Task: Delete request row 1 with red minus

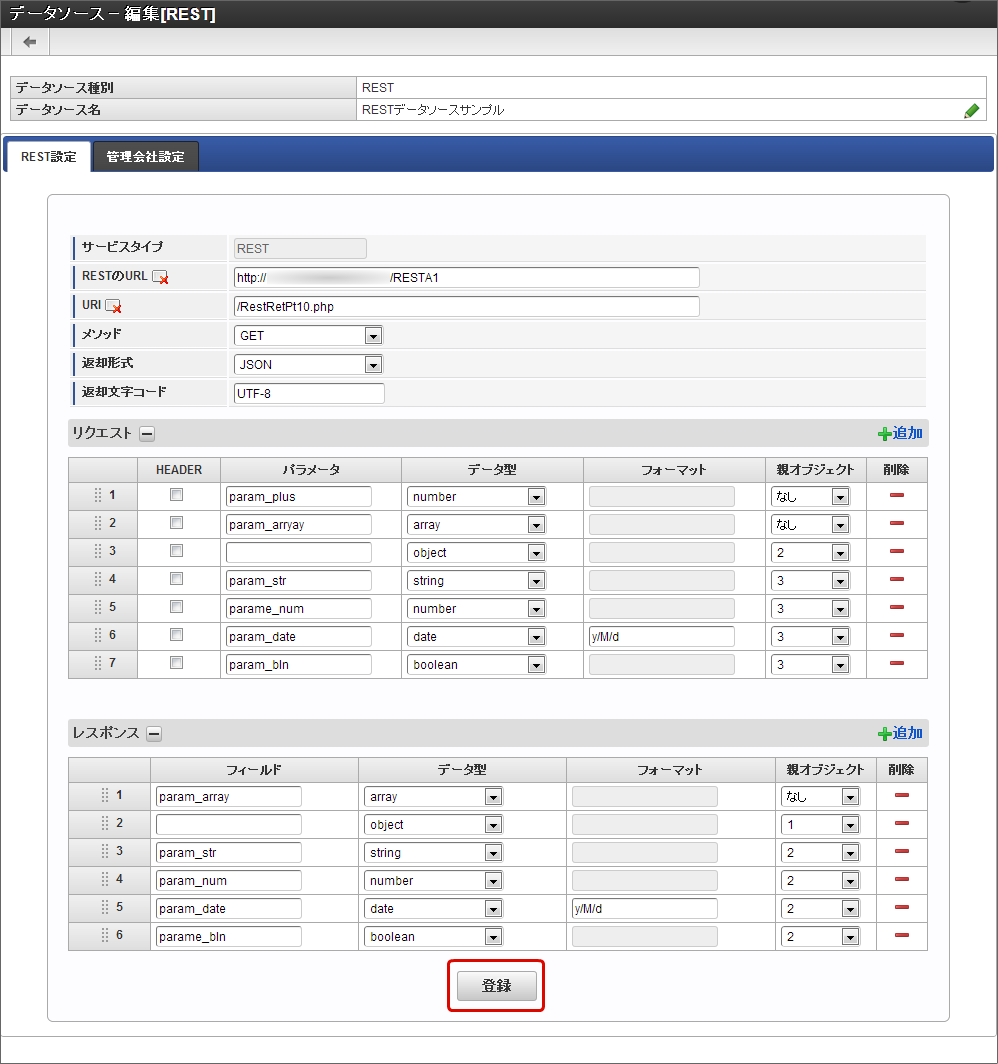Action: click(x=896, y=496)
